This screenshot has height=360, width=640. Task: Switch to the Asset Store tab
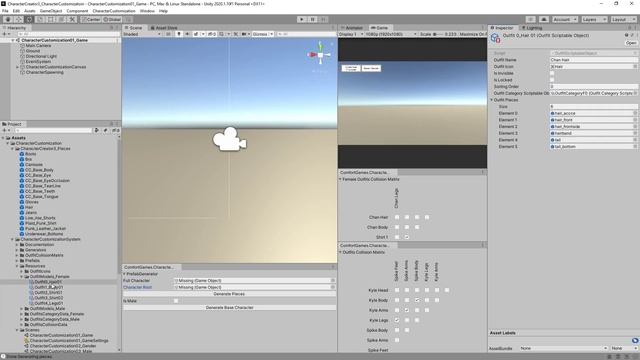(x=164, y=28)
